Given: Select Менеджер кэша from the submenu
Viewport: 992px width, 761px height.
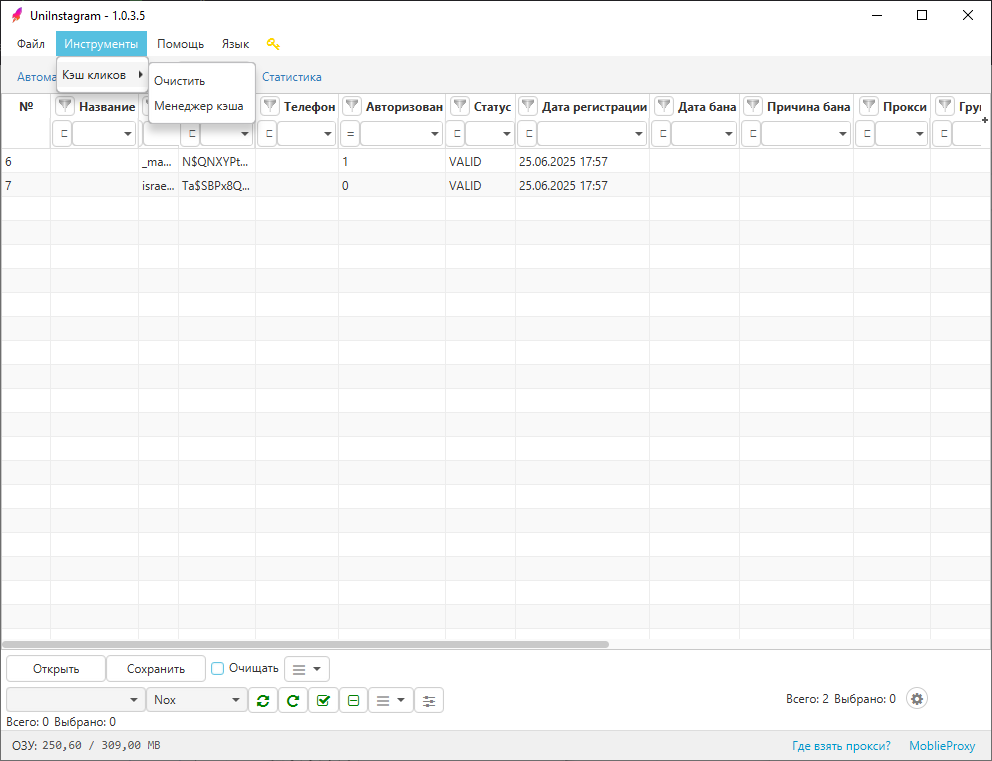Looking at the screenshot, I should 199,106.
